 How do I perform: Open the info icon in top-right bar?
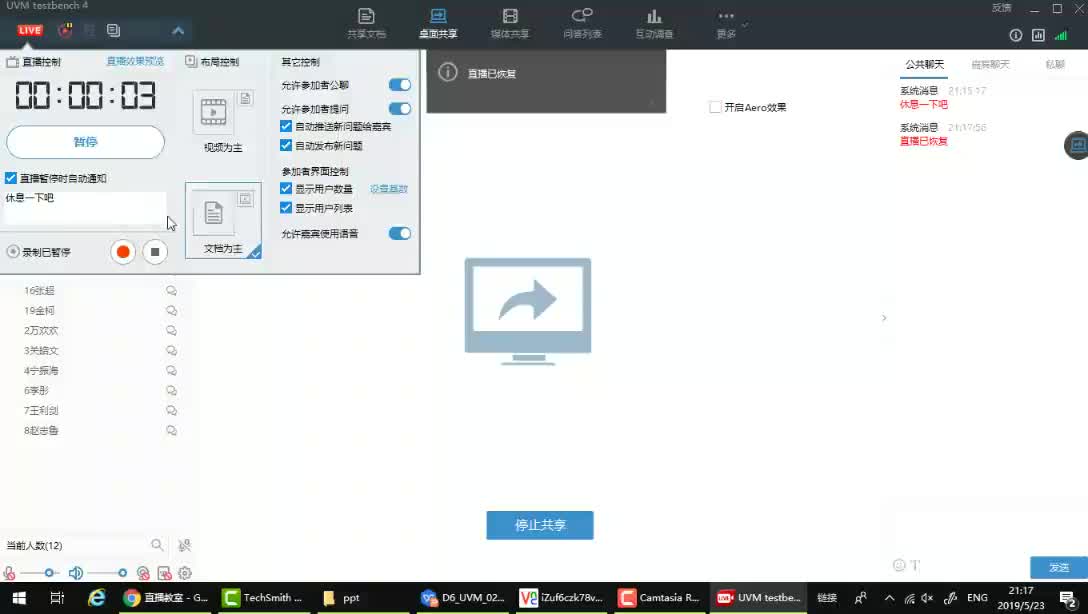click(1015, 35)
